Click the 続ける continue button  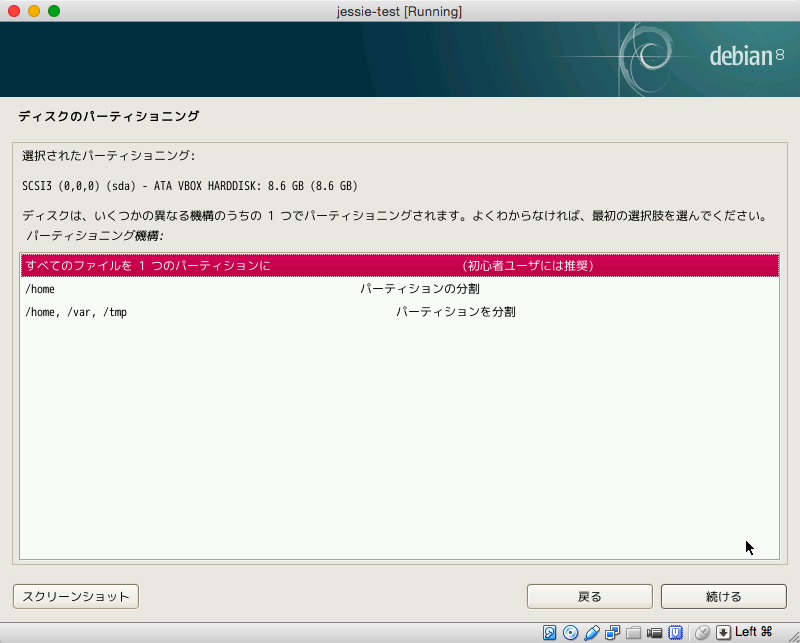(x=723, y=597)
